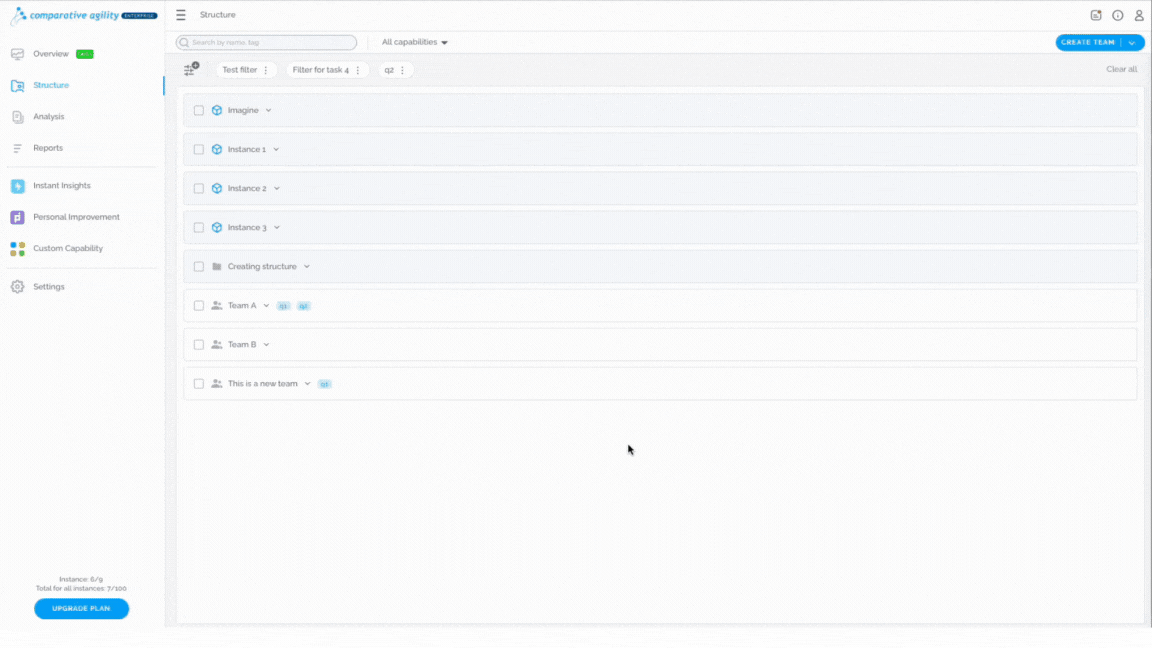Click the CREATE TEAM button
The height and width of the screenshot is (648, 1152).
(x=1088, y=43)
